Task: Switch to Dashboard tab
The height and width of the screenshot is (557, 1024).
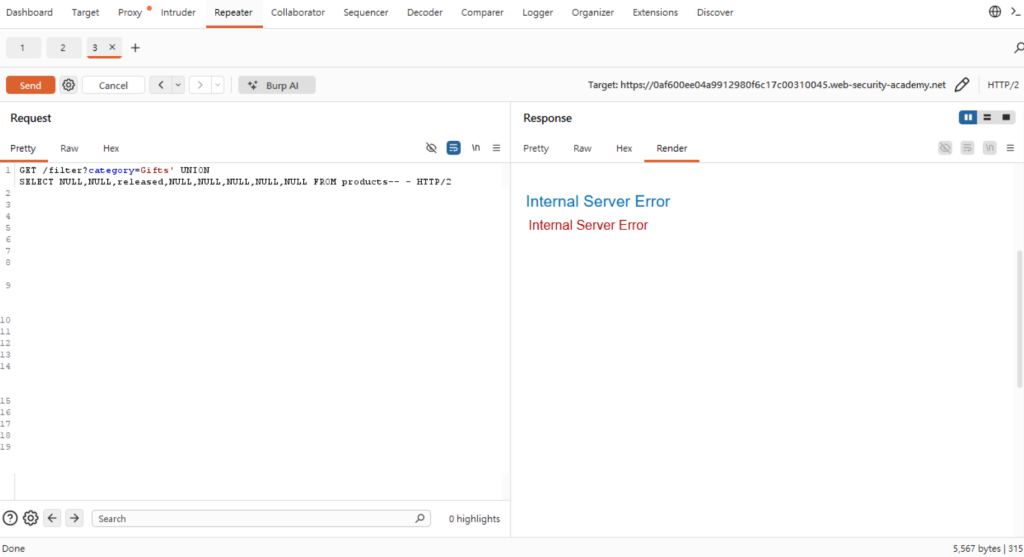Action: 29,12
